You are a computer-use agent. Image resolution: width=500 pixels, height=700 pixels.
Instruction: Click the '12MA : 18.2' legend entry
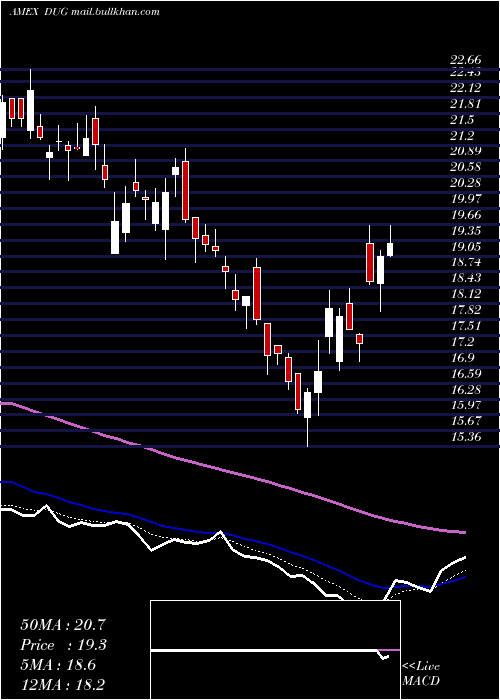click(x=63, y=685)
